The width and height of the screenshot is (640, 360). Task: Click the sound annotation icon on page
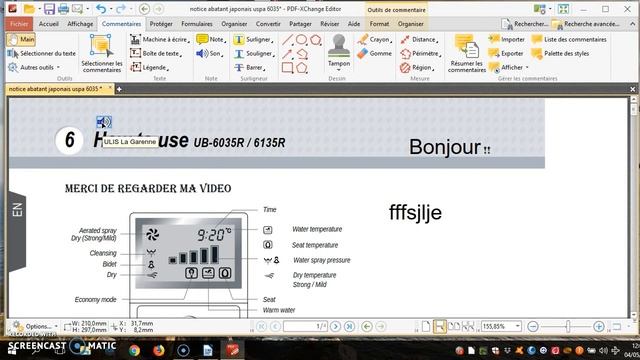click(x=104, y=122)
